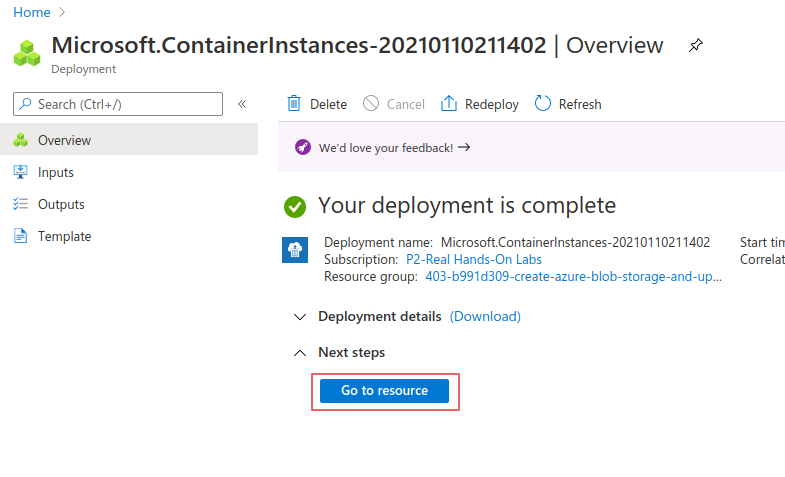Click the Cancel toolbar label
The height and width of the screenshot is (477, 785).
click(406, 104)
